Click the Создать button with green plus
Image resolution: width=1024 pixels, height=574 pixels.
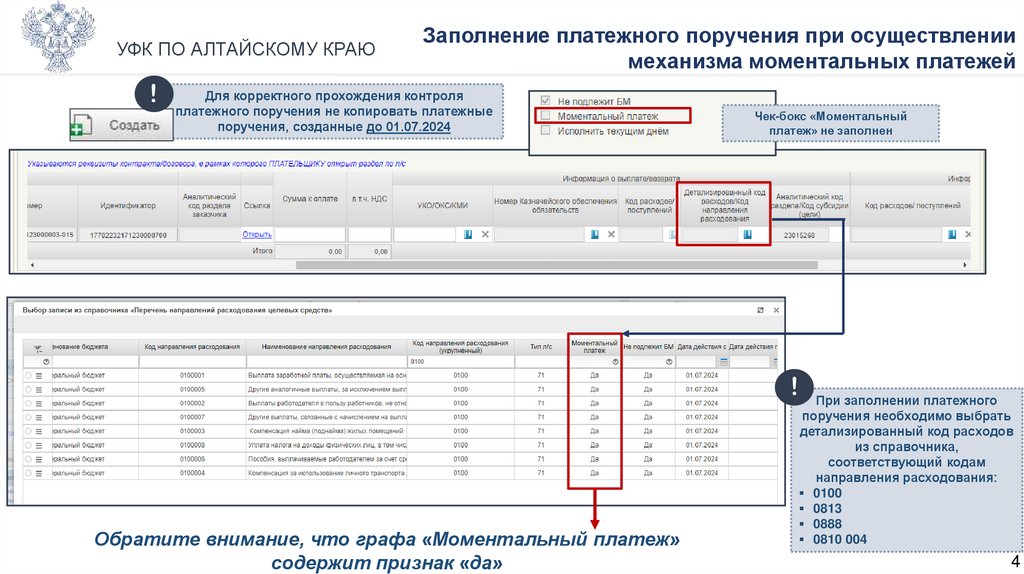121,124
